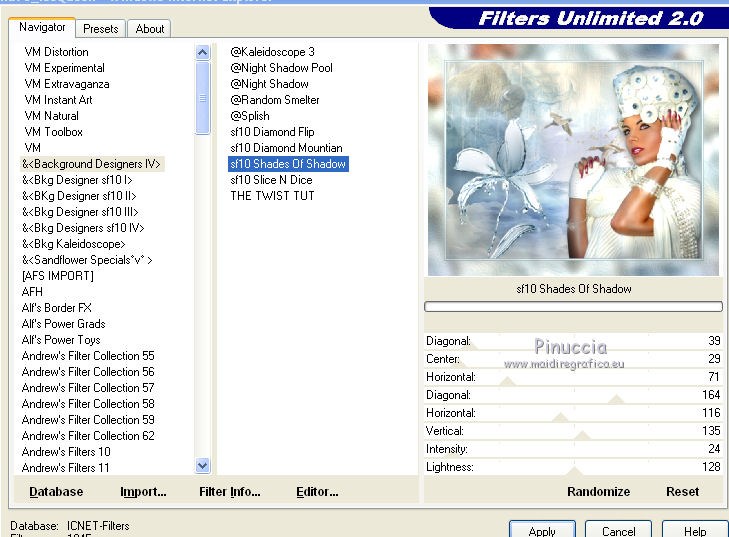Select &<Background Designers IV> category
Screen dimensions: 729x537
[x=92, y=164]
